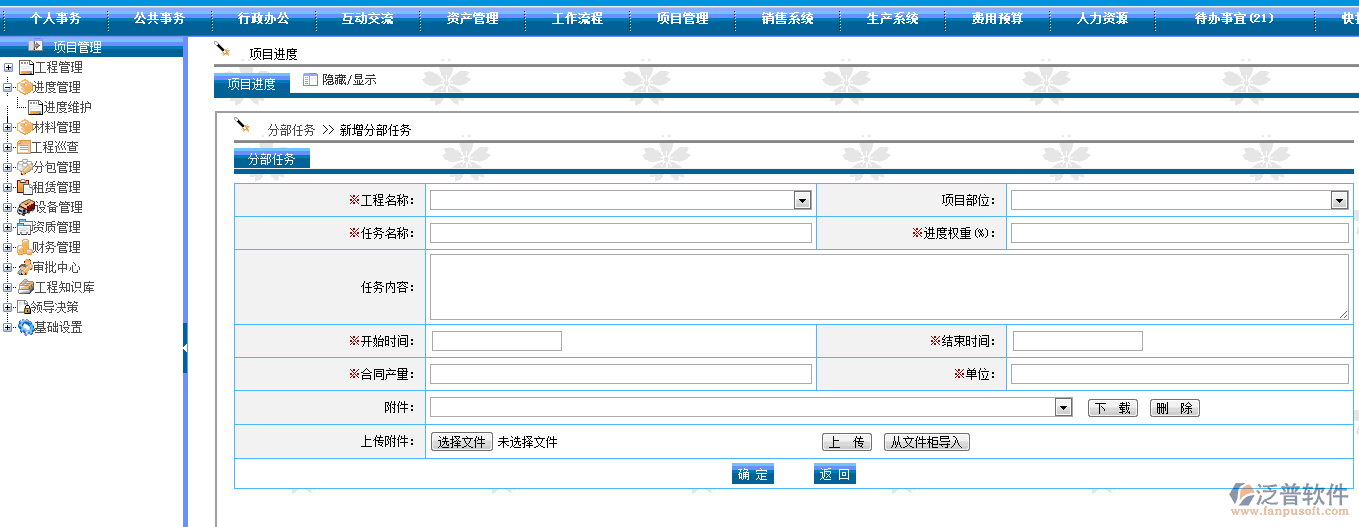Expand the 基础设置 tree node

click(8, 327)
